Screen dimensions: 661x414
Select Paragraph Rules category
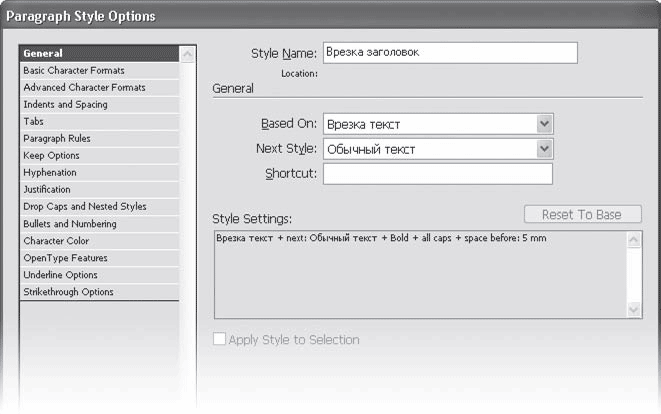pos(52,139)
